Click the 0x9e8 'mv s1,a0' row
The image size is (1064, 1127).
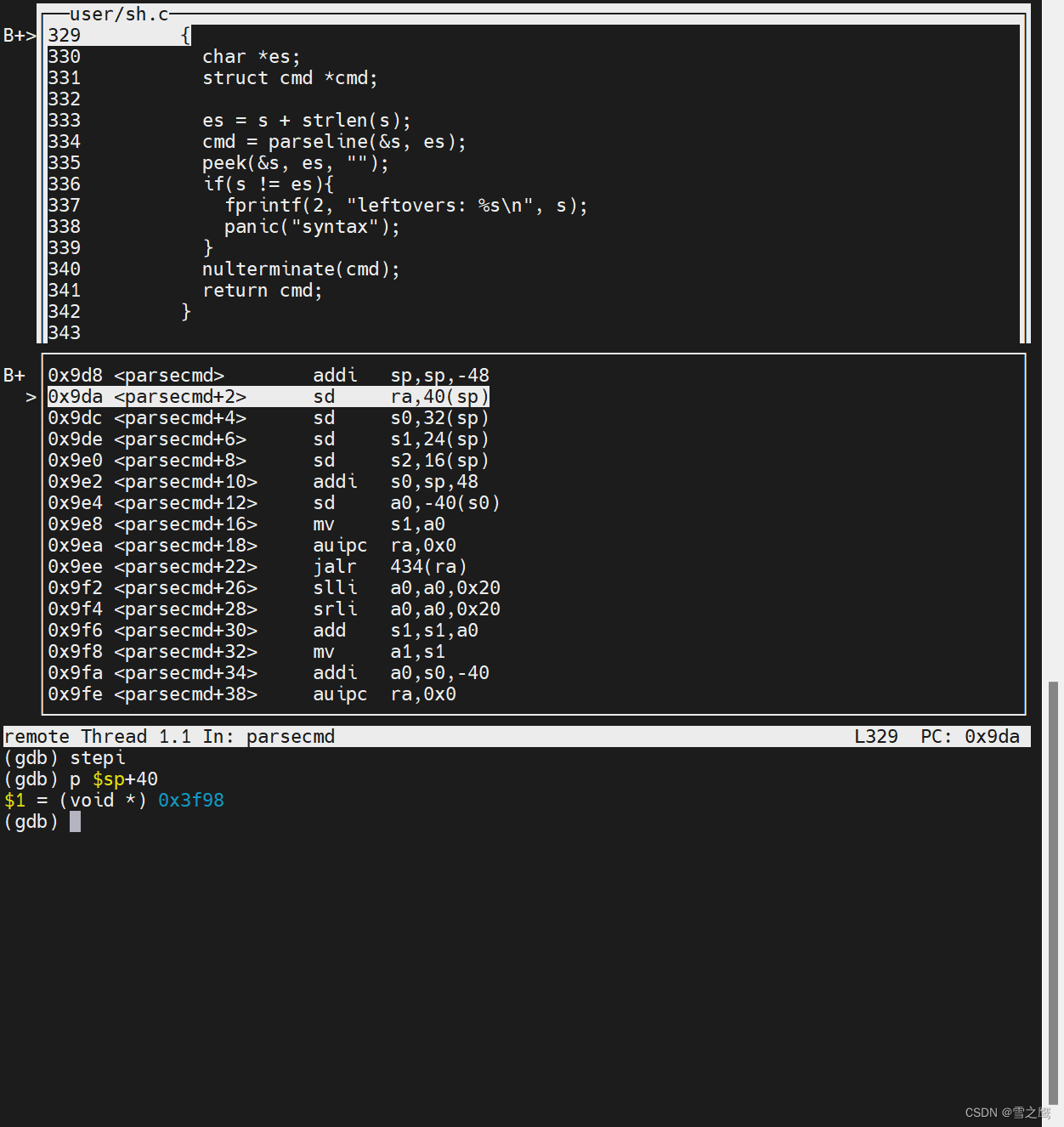(246, 524)
